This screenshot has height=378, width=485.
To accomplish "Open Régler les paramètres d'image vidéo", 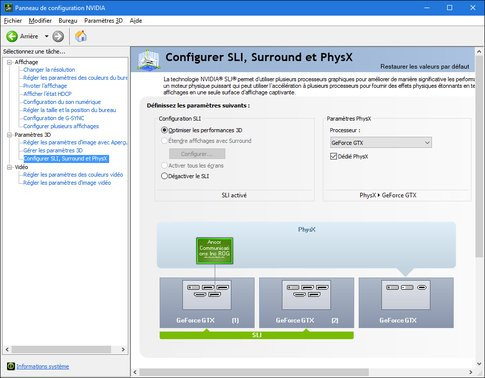I will pyautogui.click(x=67, y=183).
